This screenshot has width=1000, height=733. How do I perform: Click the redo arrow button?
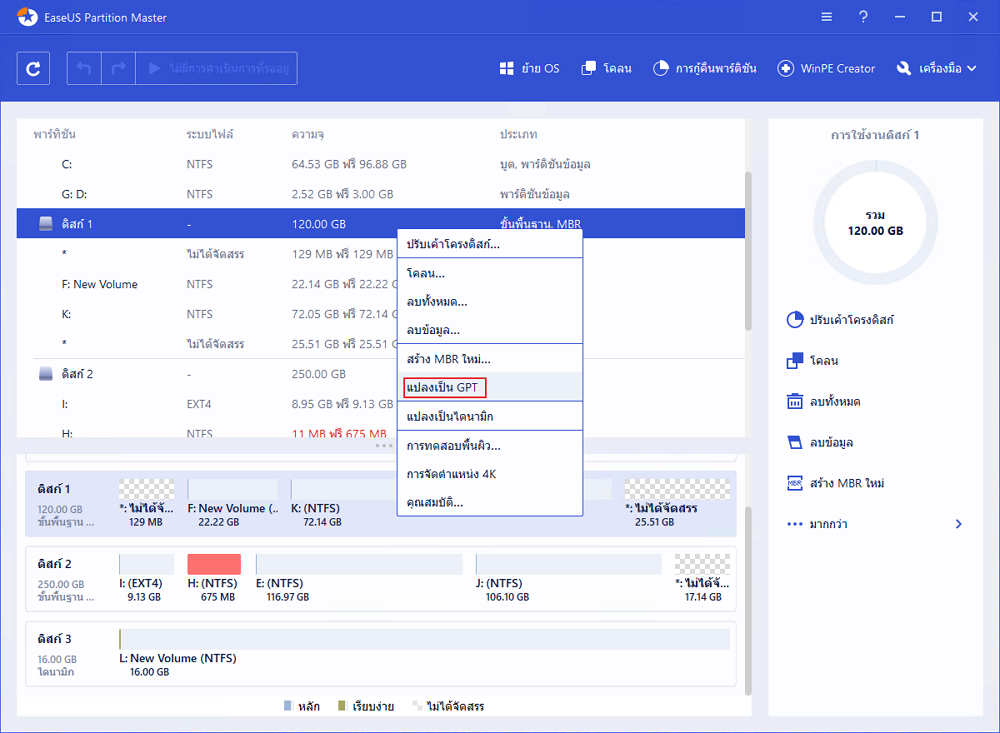coord(119,68)
